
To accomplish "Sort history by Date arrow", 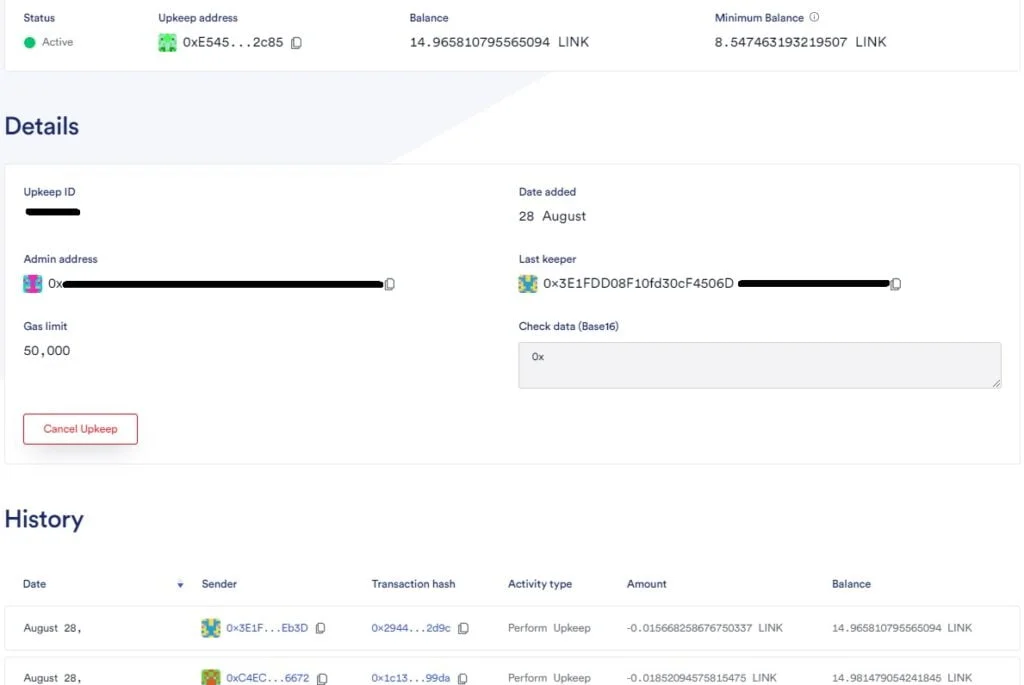I will [180, 584].
